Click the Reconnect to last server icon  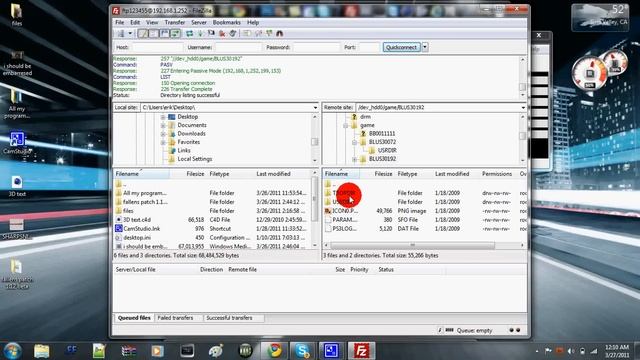coord(233,33)
